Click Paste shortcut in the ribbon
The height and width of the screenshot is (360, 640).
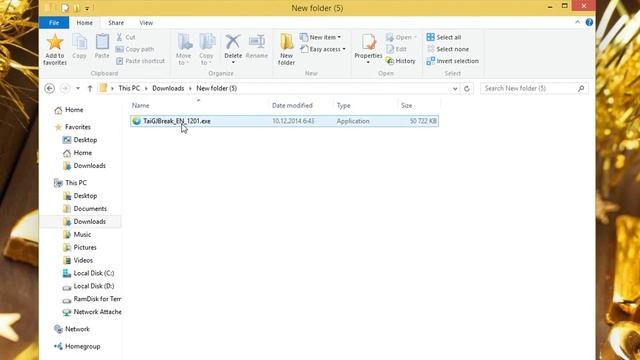140,61
